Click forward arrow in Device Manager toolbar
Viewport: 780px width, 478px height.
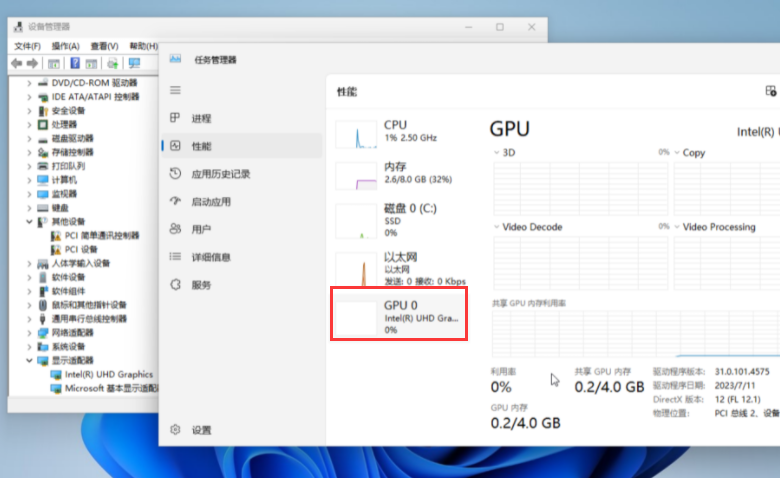(x=32, y=63)
